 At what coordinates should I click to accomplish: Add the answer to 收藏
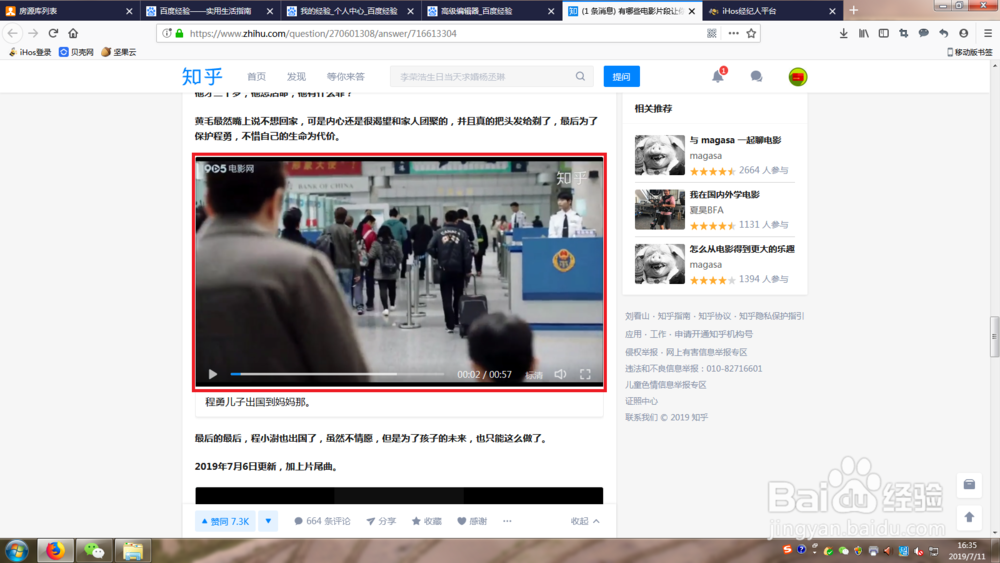(x=427, y=521)
